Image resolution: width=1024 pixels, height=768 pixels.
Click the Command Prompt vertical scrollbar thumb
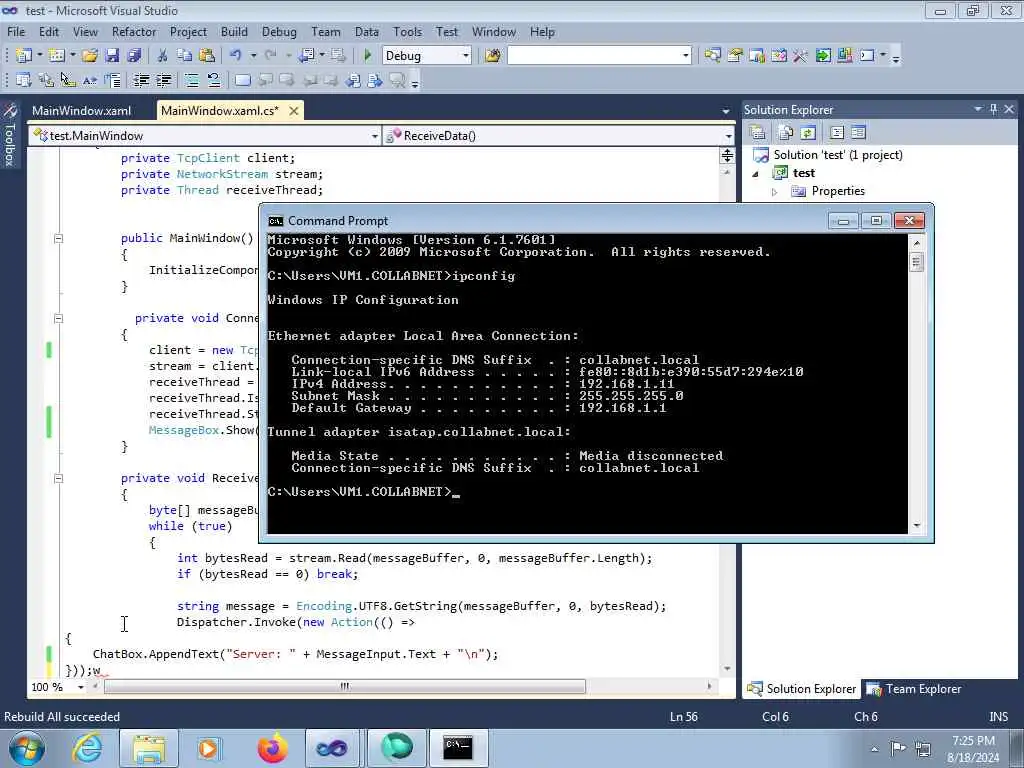(x=916, y=263)
